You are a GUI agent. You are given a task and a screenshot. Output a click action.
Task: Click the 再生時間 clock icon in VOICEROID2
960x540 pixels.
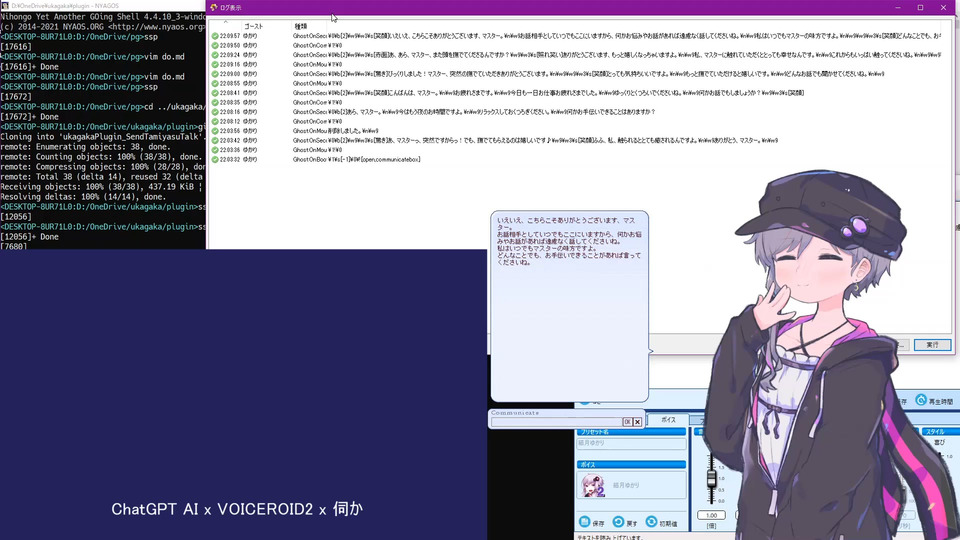coord(921,400)
